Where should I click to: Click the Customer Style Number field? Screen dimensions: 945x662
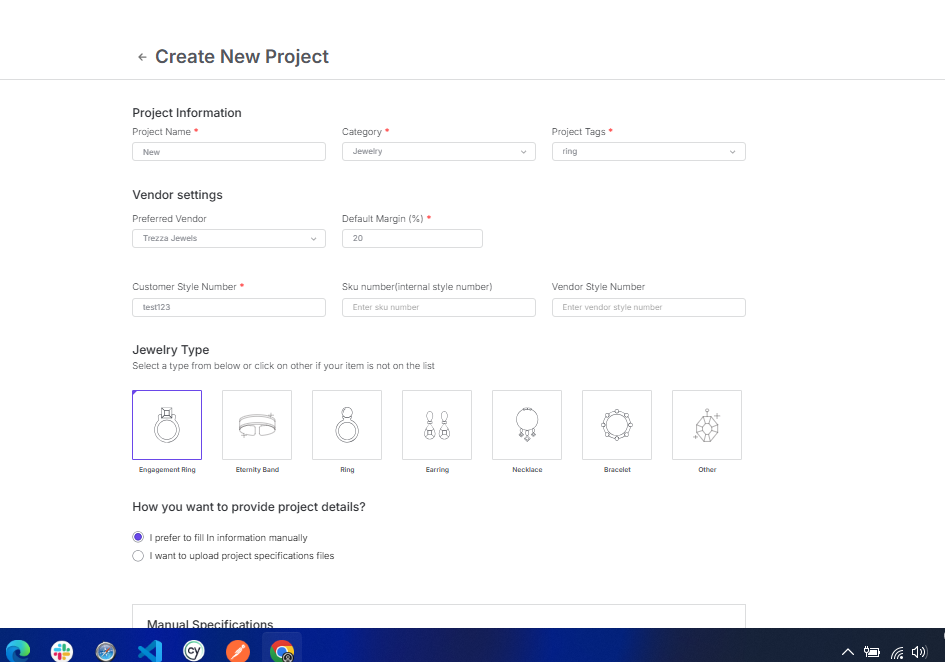[228, 308]
